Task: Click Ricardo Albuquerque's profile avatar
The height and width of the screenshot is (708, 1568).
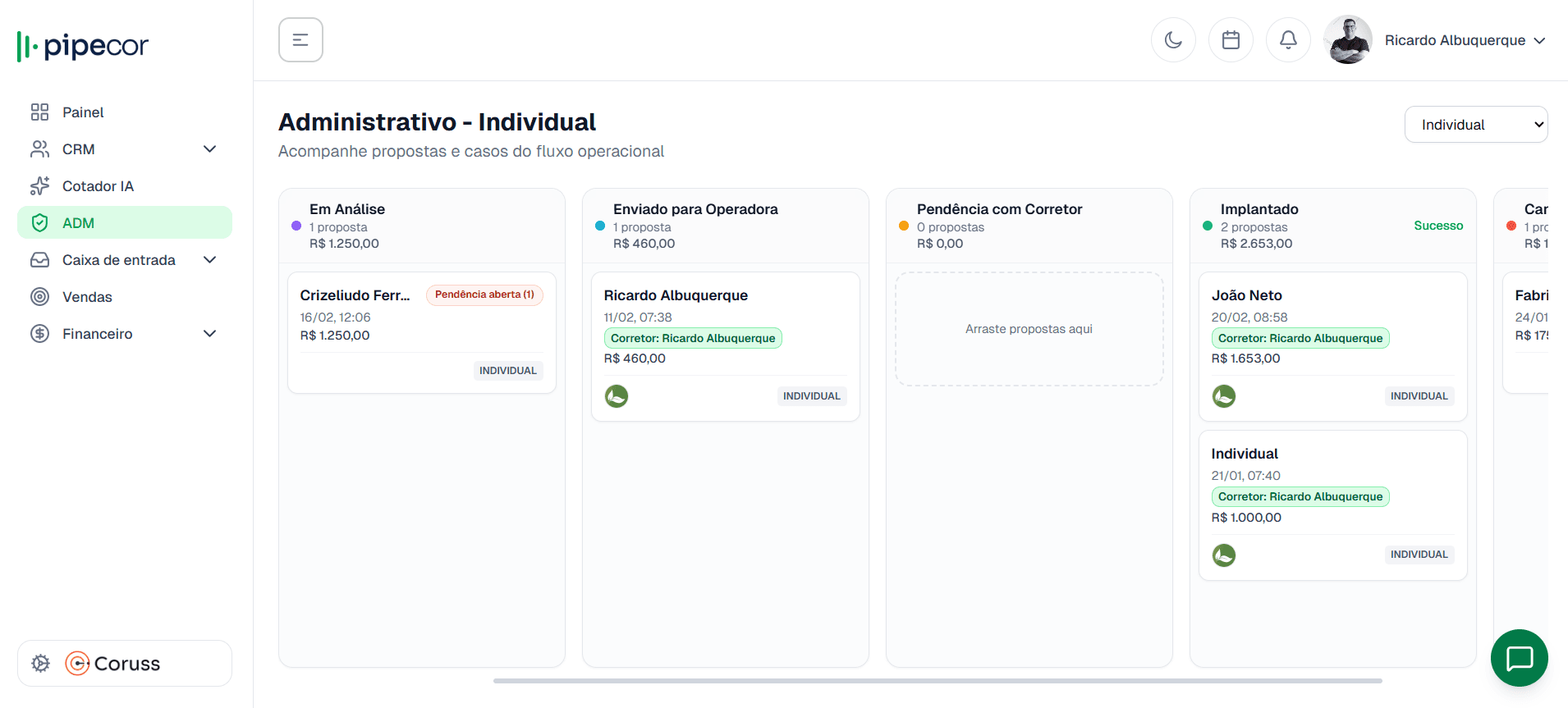Action: 1348,40
